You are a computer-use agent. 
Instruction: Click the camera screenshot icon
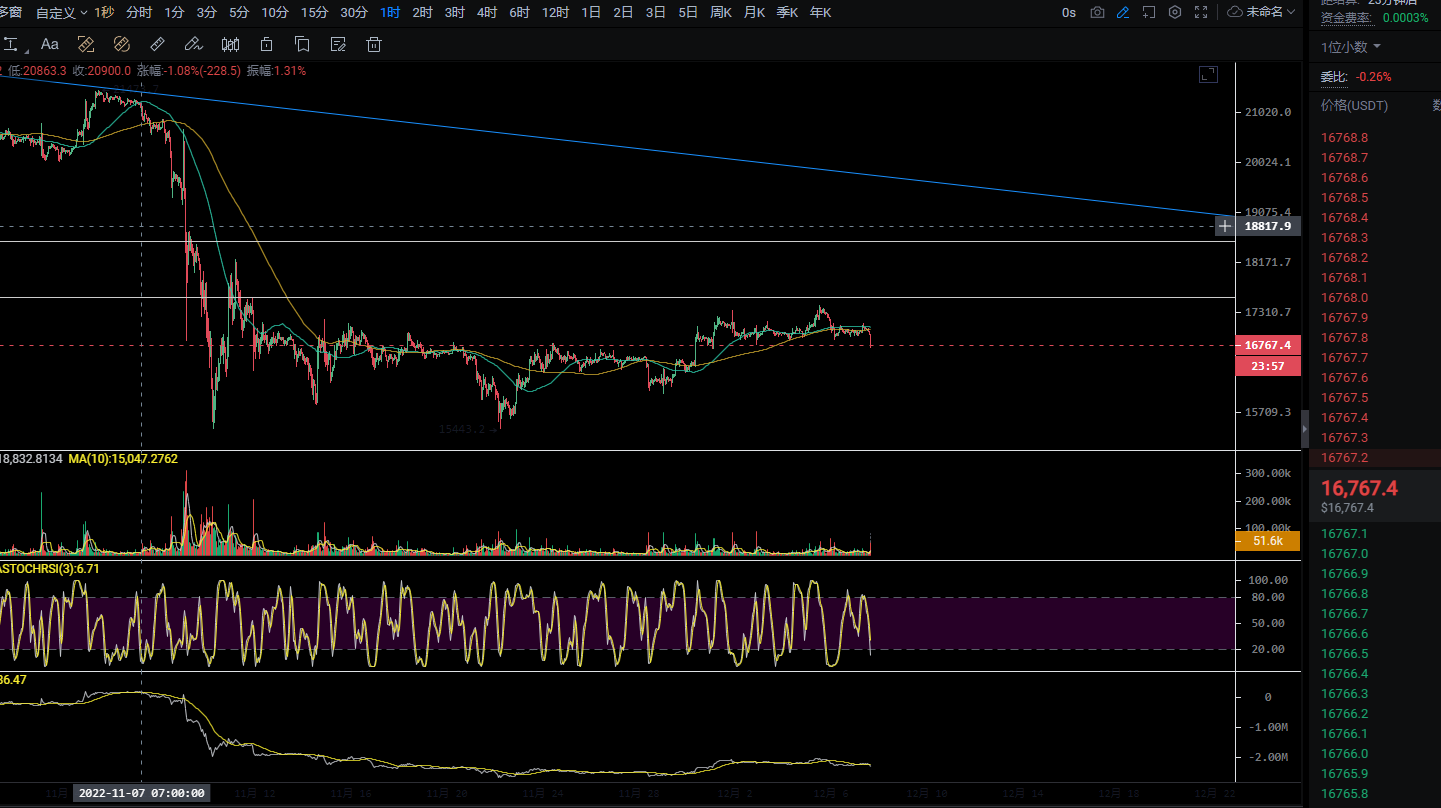(x=1097, y=13)
